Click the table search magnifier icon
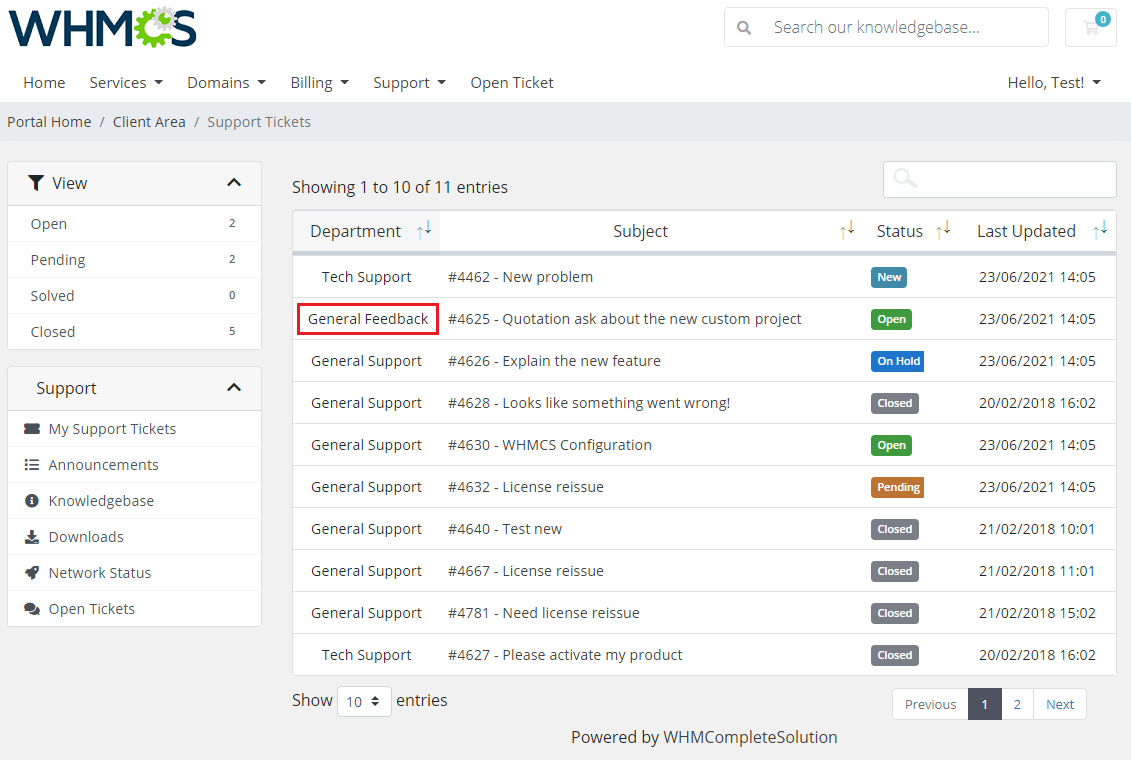The image size is (1131, 760). pyautogui.click(x=905, y=178)
